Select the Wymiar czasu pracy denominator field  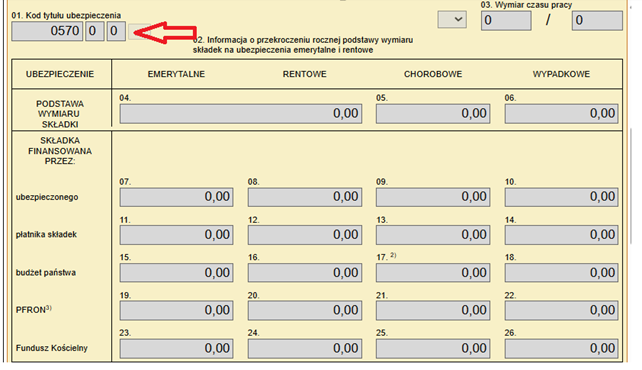(597, 20)
